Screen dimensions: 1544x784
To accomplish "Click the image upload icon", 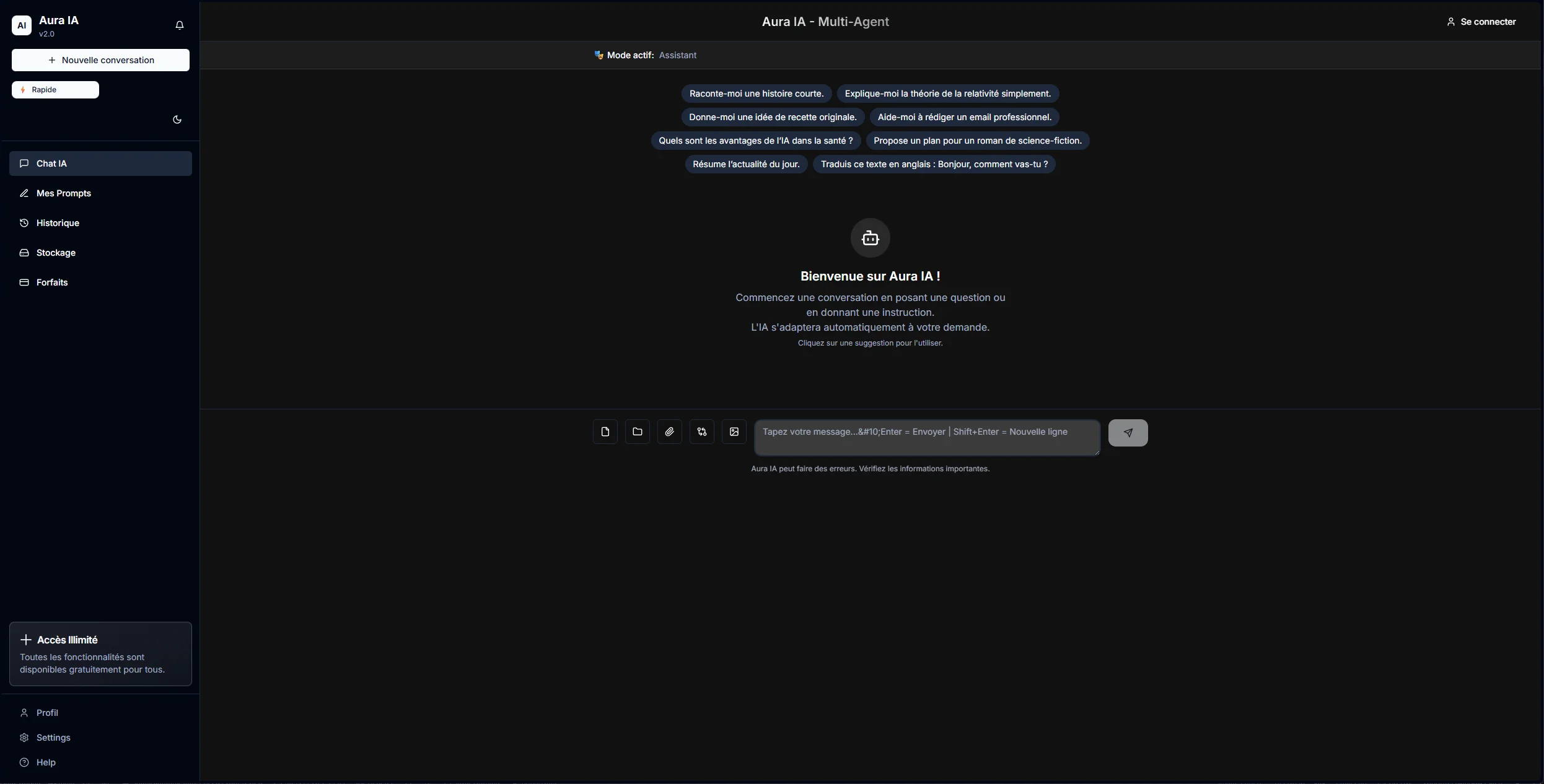I will 734,432.
